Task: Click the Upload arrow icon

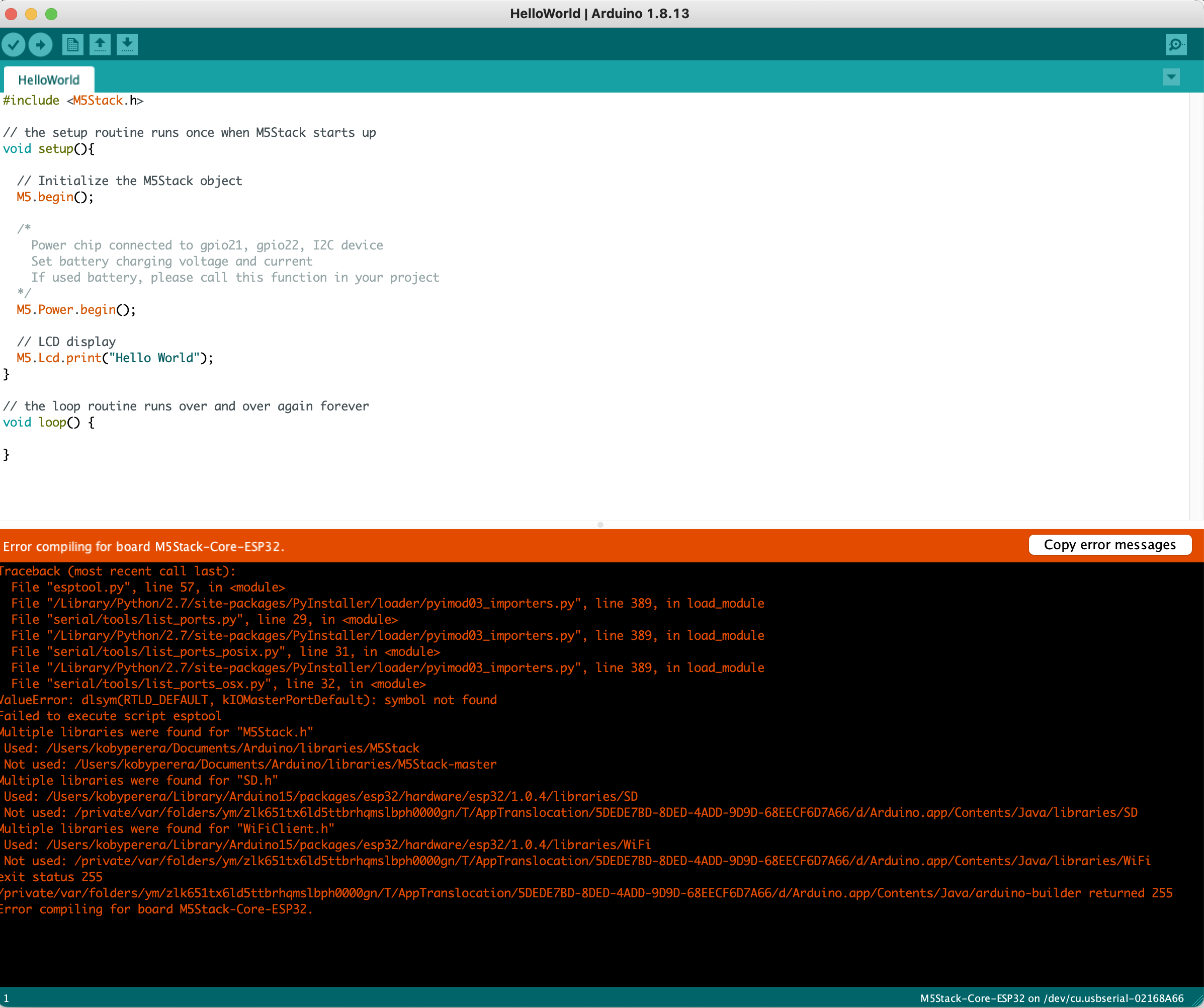Action: click(x=41, y=45)
